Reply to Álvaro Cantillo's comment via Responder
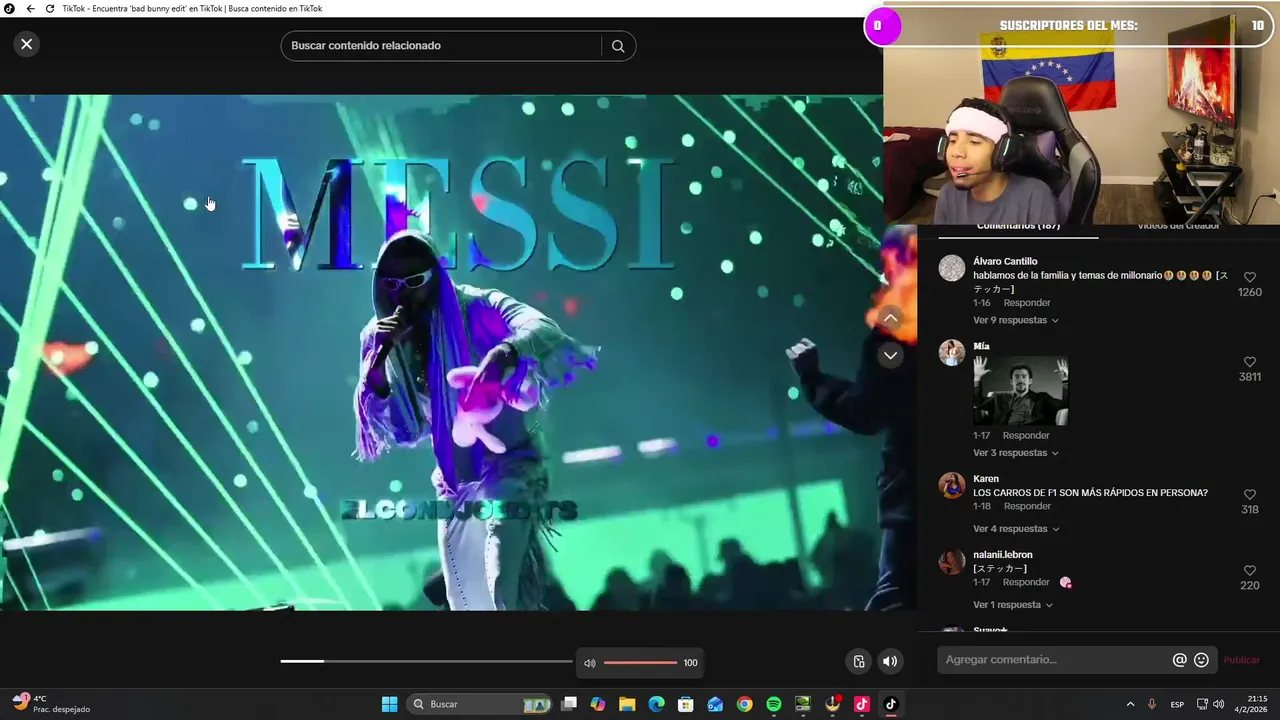Image resolution: width=1280 pixels, height=720 pixels. point(1027,303)
